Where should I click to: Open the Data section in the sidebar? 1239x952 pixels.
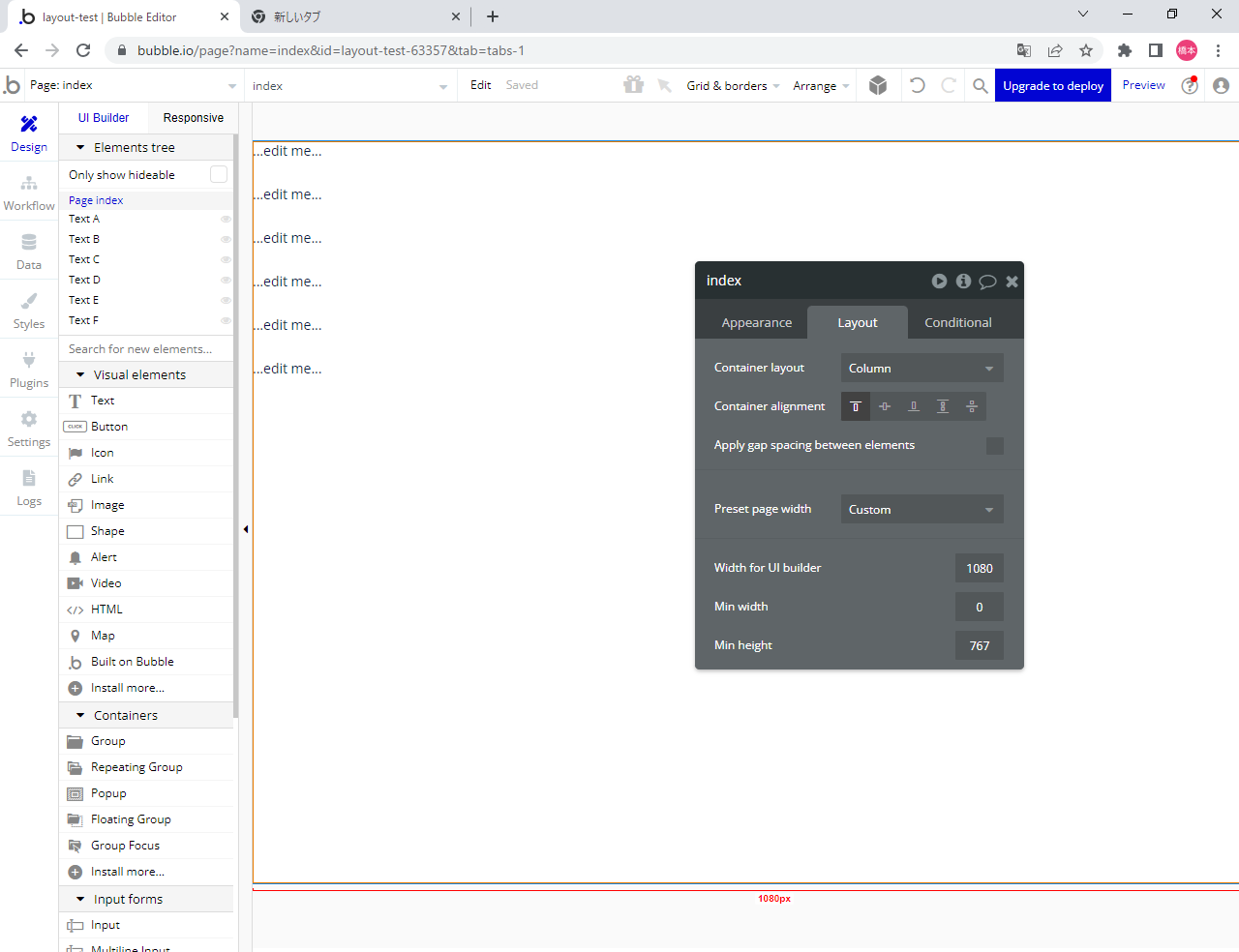click(x=29, y=252)
